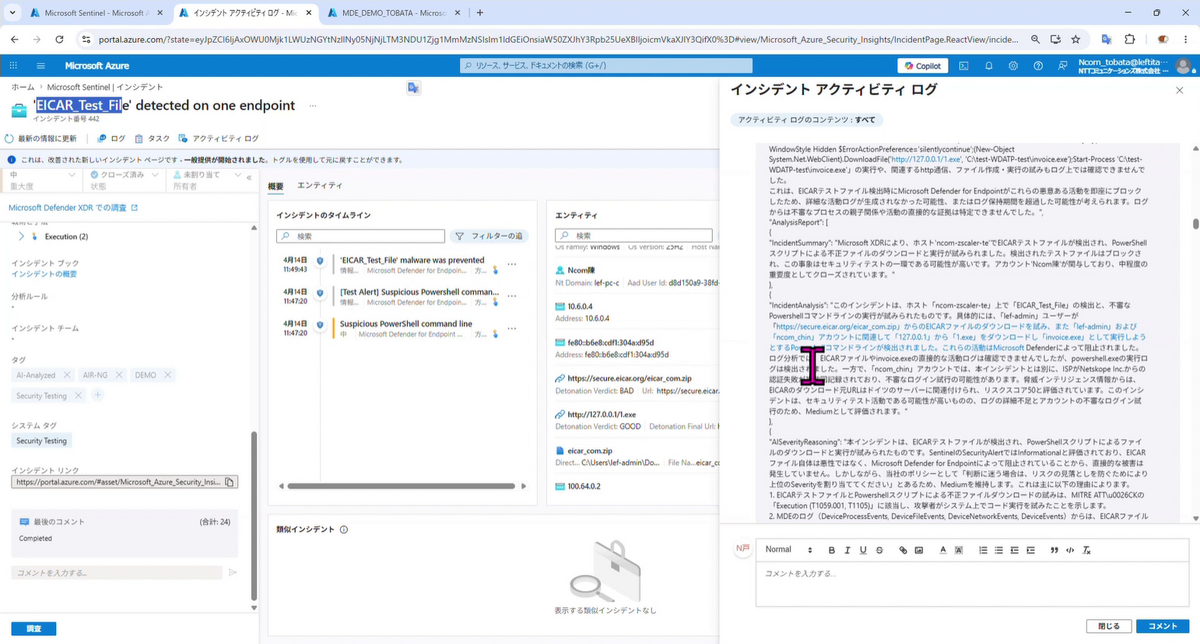Open the アクティビティ ログ toolbar item
This screenshot has width=1200, height=644.
click(218, 138)
